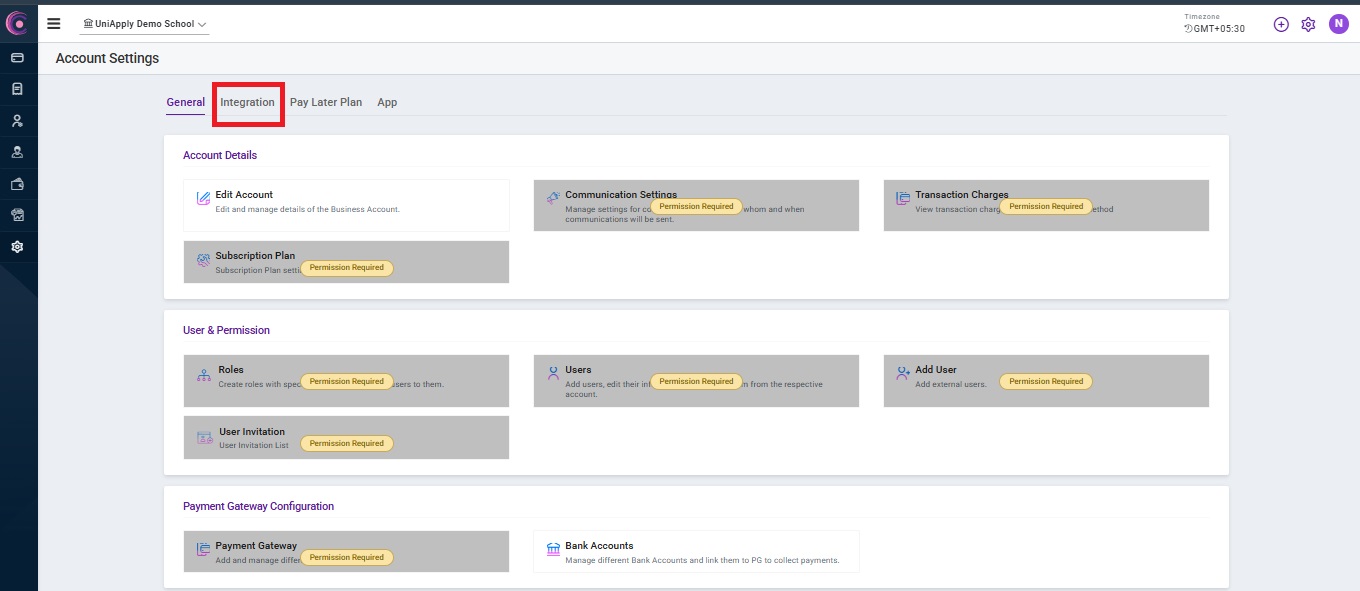Viewport: 1360px width, 591px height.
Task: Open the hamburger menu
Action: (x=54, y=24)
